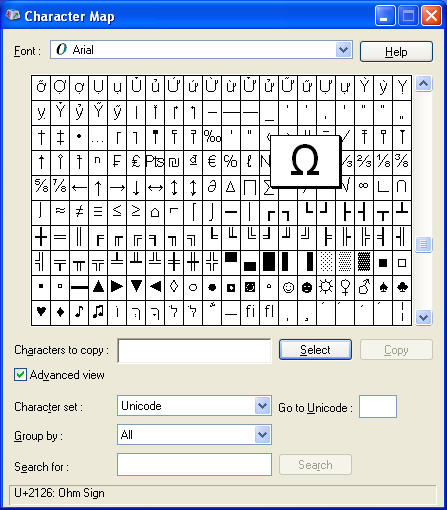The image size is (447, 510).
Task: Open the Font dropdown showing Arial
Action: coord(344,50)
